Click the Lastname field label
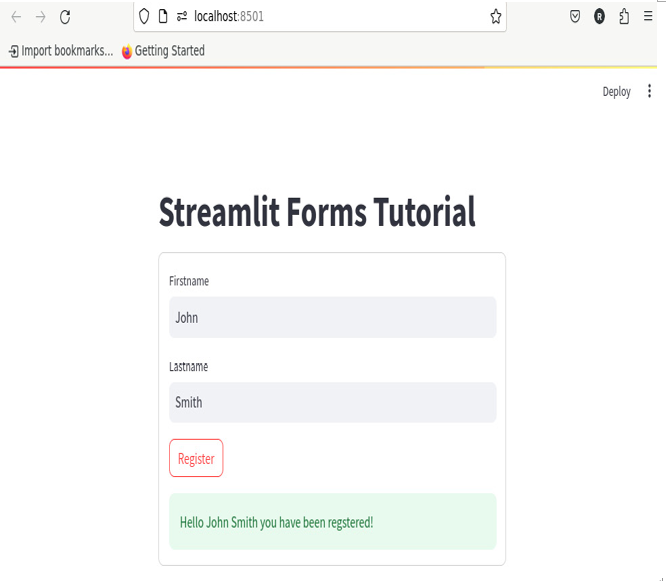This screenshot has width=666, height=587. coord(188,367)
